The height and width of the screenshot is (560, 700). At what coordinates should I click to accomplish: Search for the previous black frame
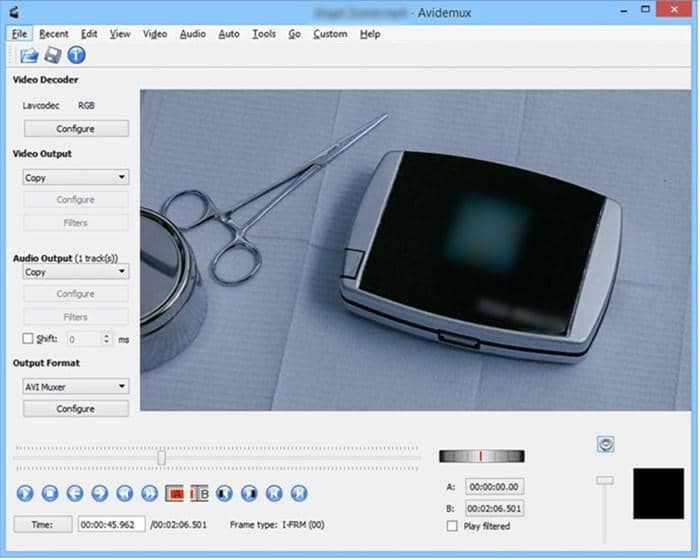coord(224,493)
